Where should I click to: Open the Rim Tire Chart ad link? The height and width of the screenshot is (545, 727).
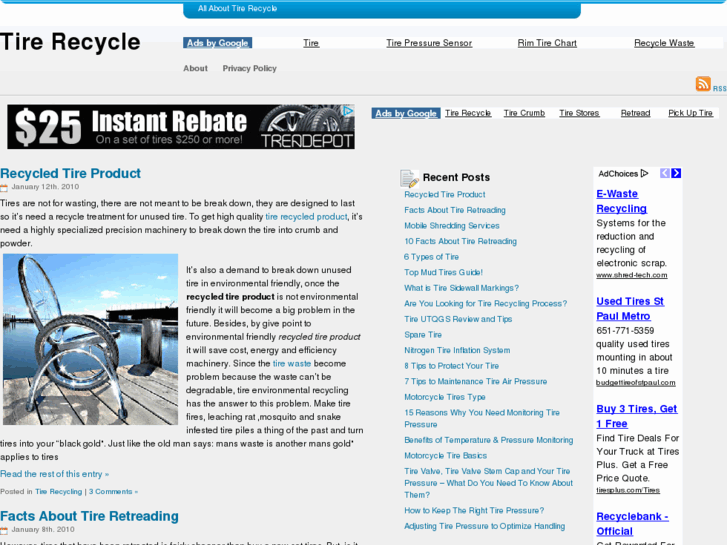point(547,43)
